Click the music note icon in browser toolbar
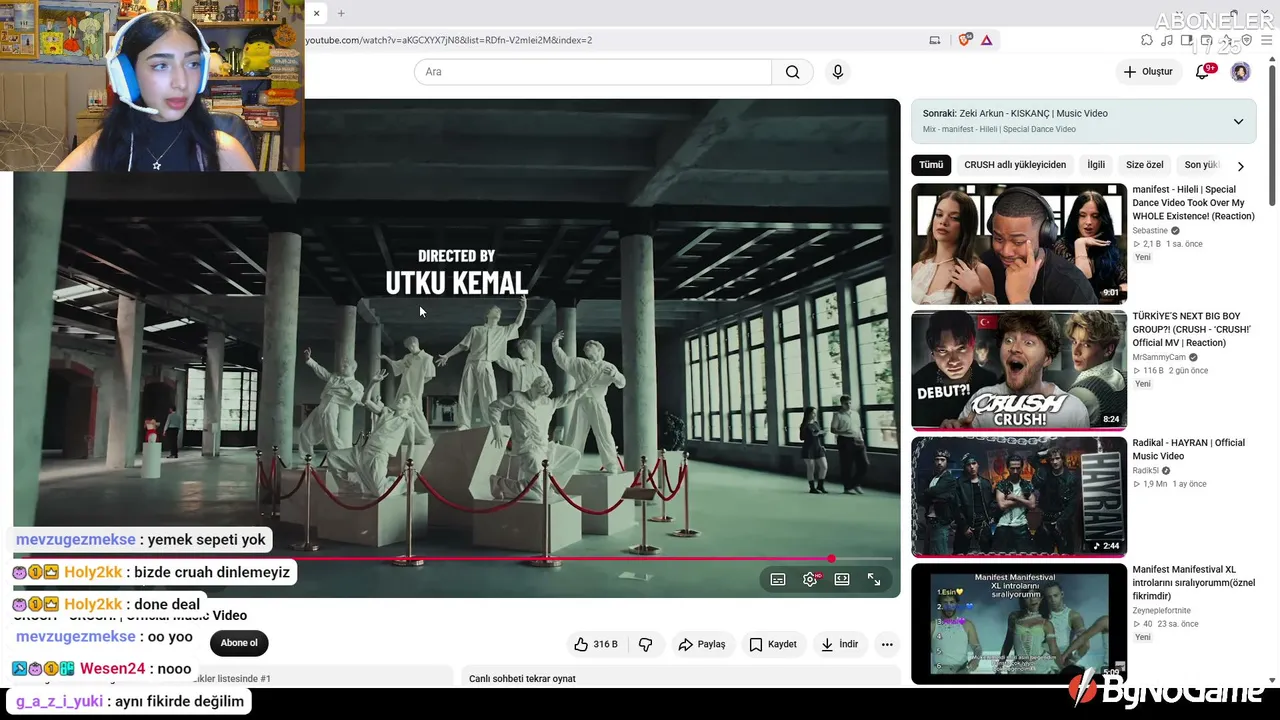This screenshot has width=1280, height=720. [x=1167, y=40]
